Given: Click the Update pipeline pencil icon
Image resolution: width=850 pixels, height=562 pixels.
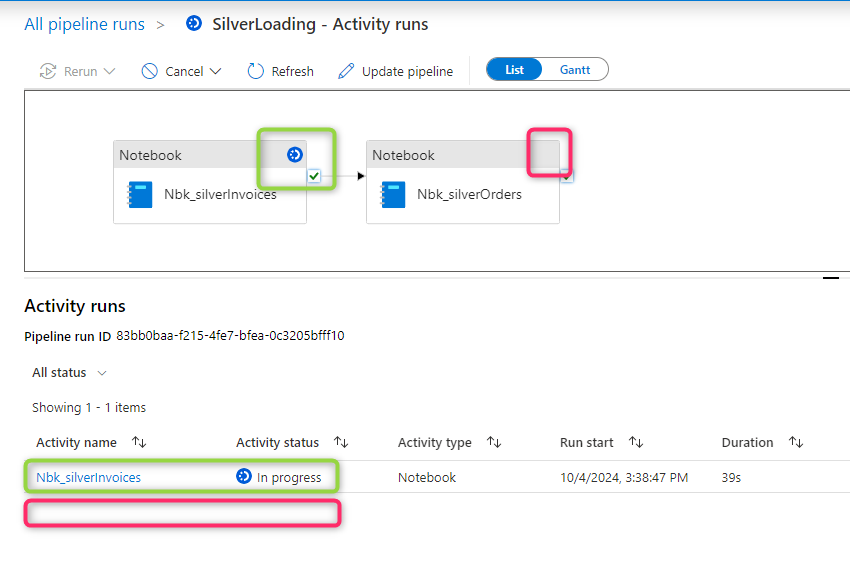Looking at the screenshot, I should (346, 71).
